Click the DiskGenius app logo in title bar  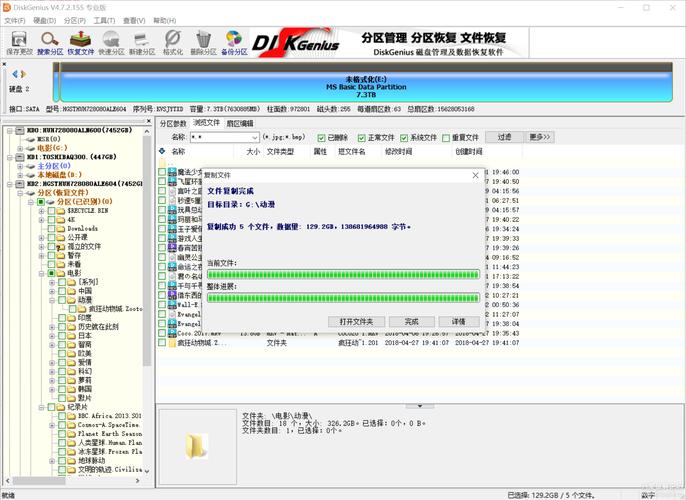click(x=6, y=8)
